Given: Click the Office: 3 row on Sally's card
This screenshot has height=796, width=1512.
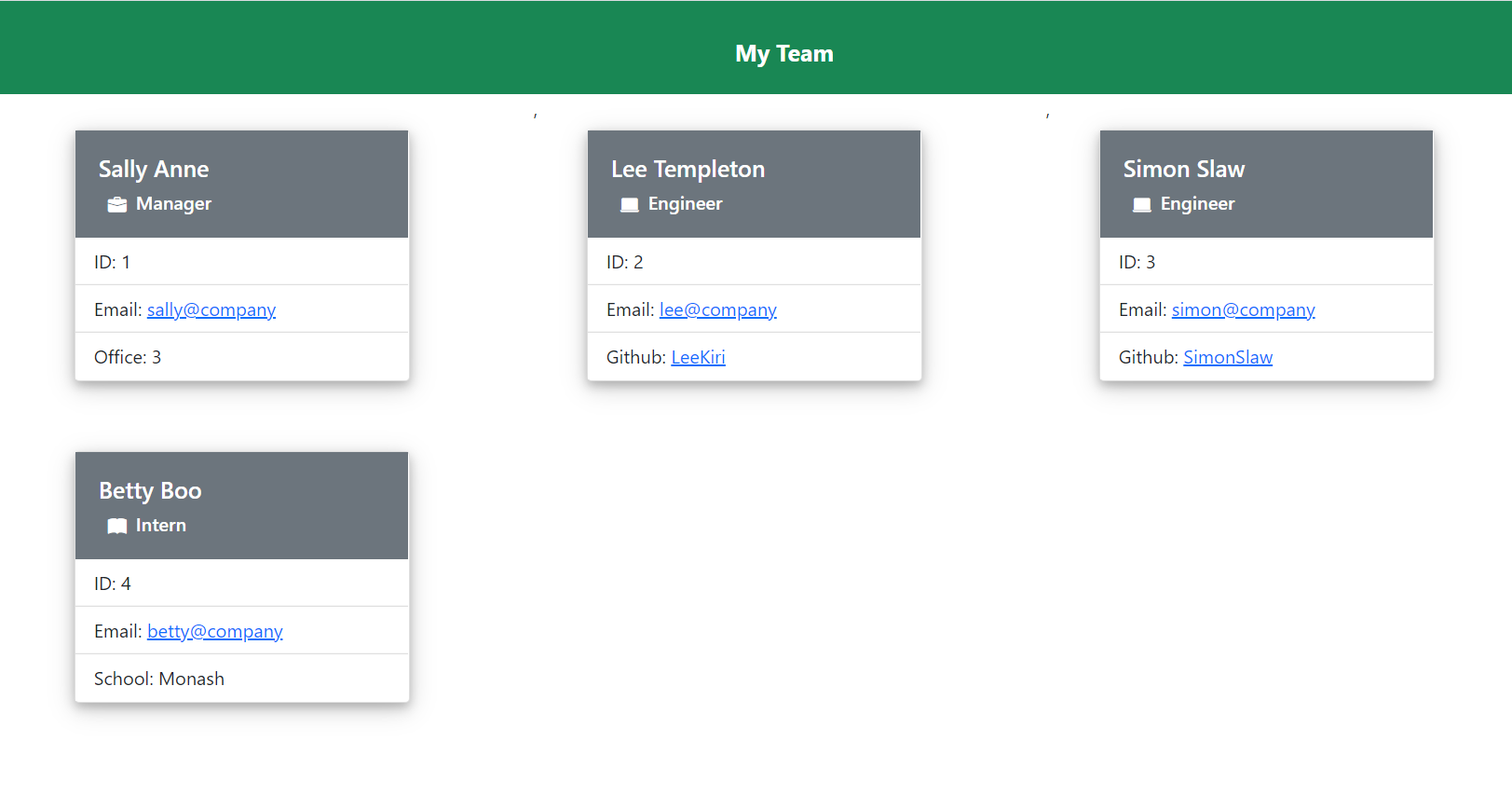Looking at the screenshot, I should pos(241,356).
